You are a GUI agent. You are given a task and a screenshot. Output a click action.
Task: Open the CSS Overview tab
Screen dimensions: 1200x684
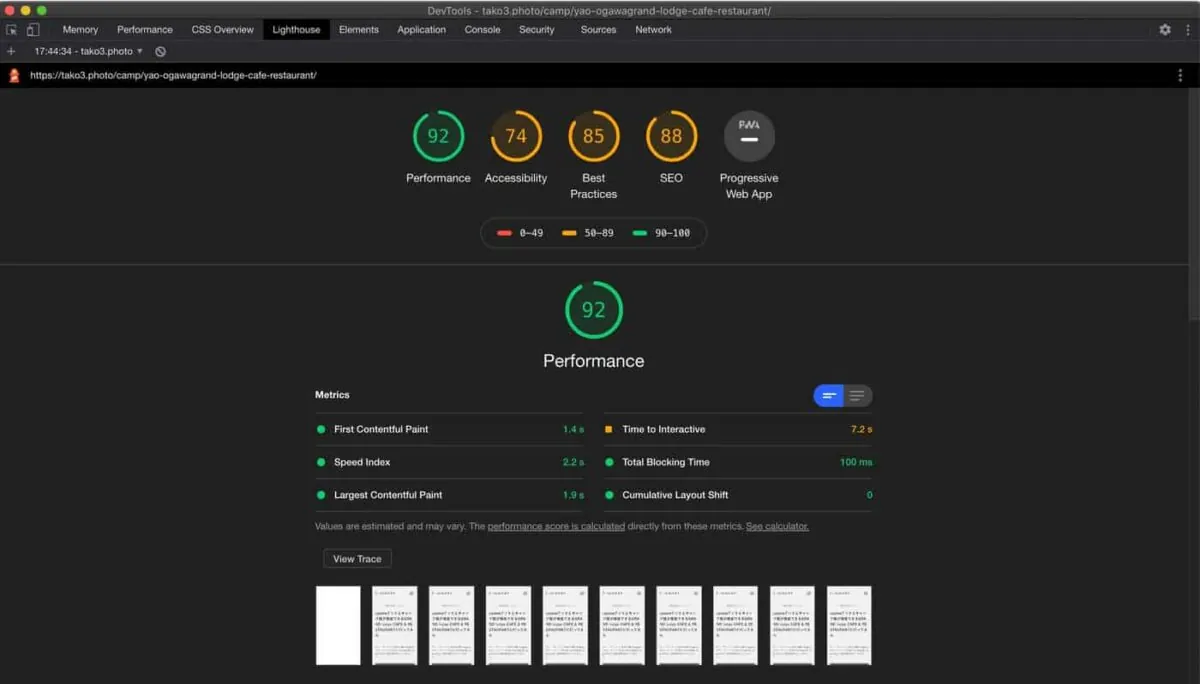pyautogui.click(x=222, y=30)
